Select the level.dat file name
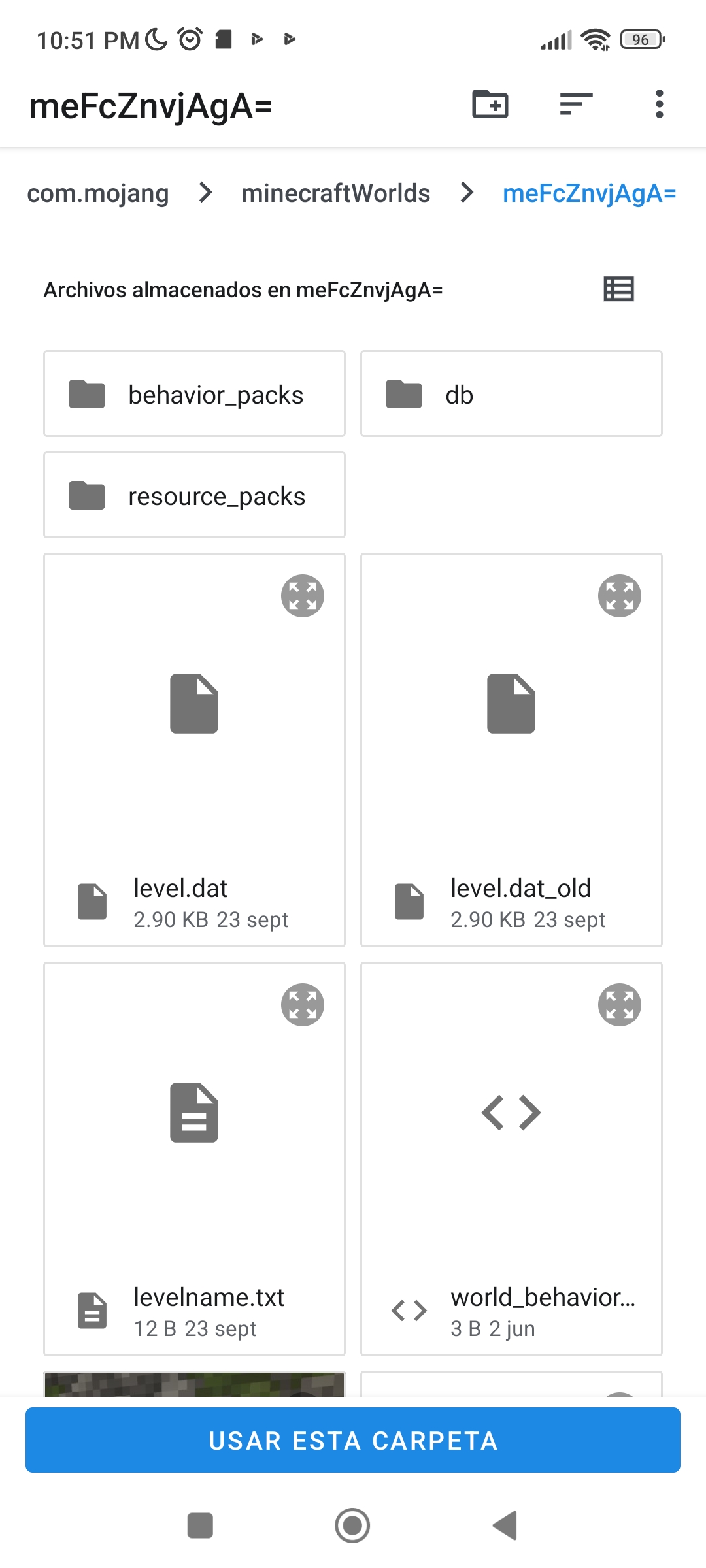This screenshot has height=1568, width=706. coord(180,889)
